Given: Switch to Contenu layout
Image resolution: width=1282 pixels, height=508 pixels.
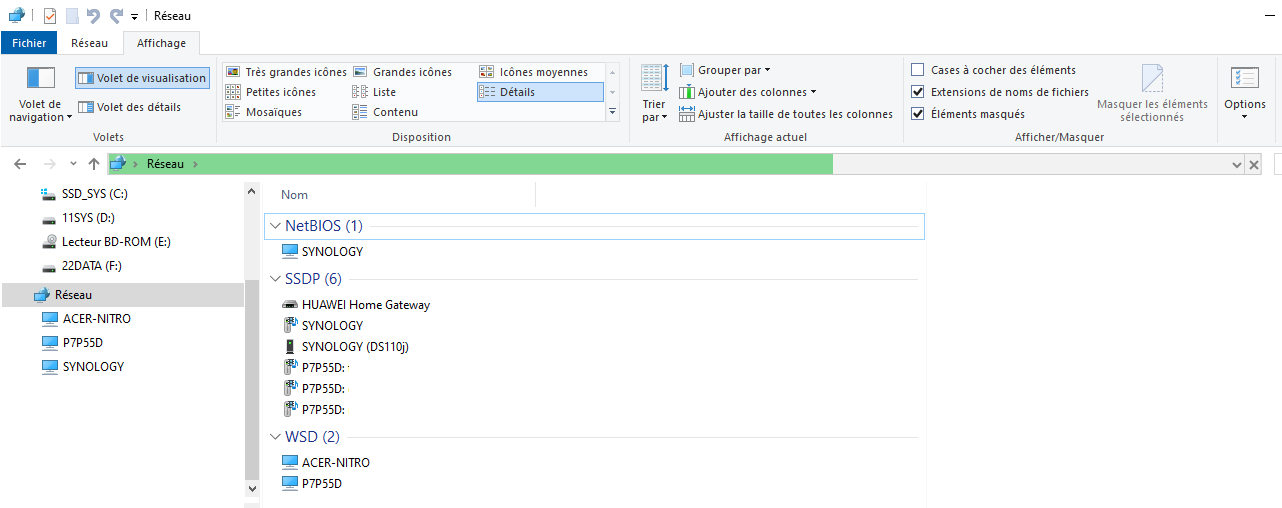Looking at the screenshot, I should (386, 112).
